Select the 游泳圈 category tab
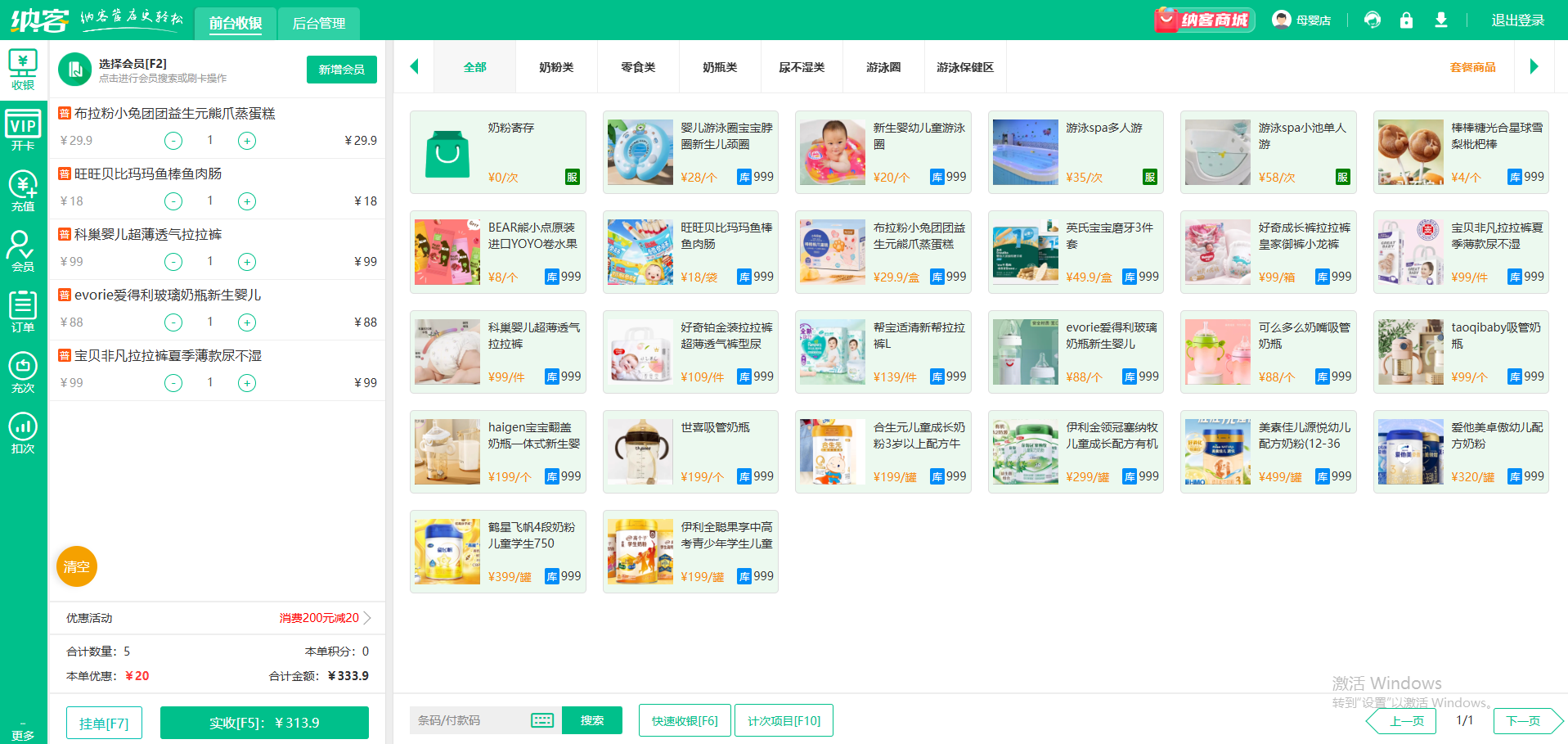 click(x=883, y=67)
